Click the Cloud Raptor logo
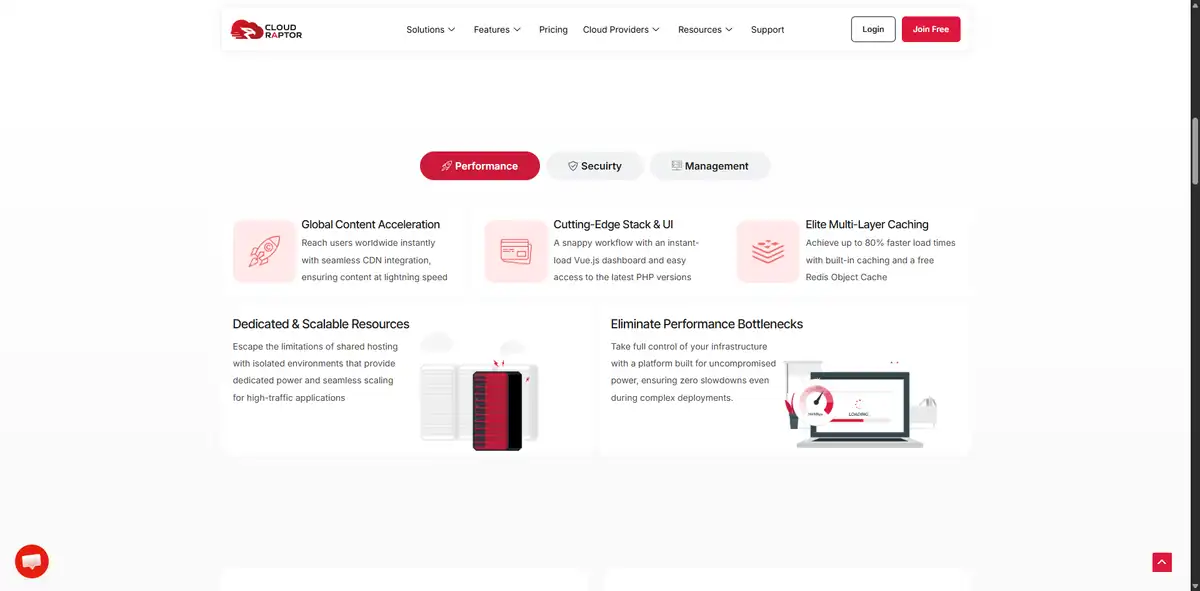Image resolution: width=1200 pixels, height=591 pixels. click(266, 30)
